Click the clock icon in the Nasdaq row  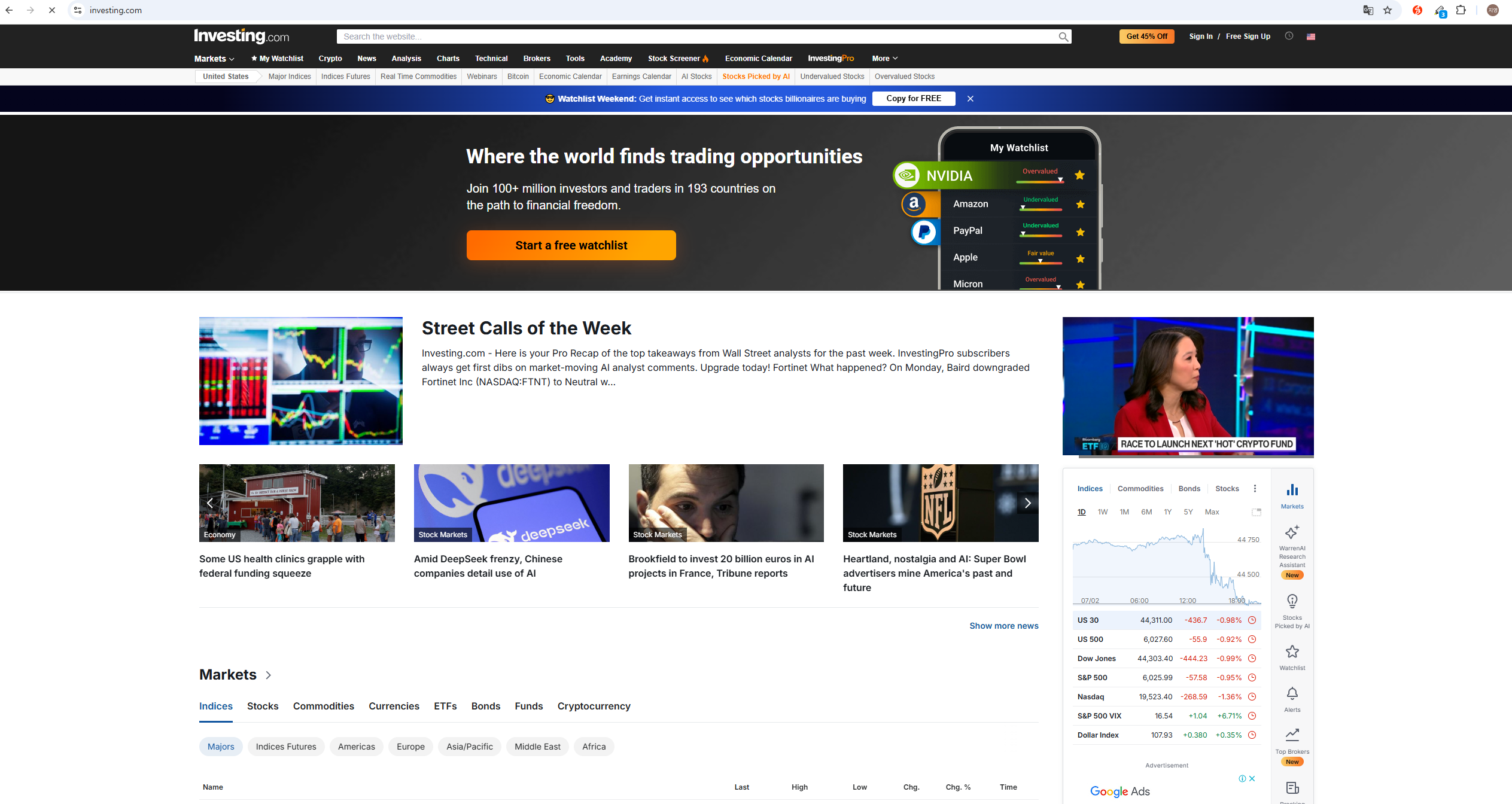1252,697
